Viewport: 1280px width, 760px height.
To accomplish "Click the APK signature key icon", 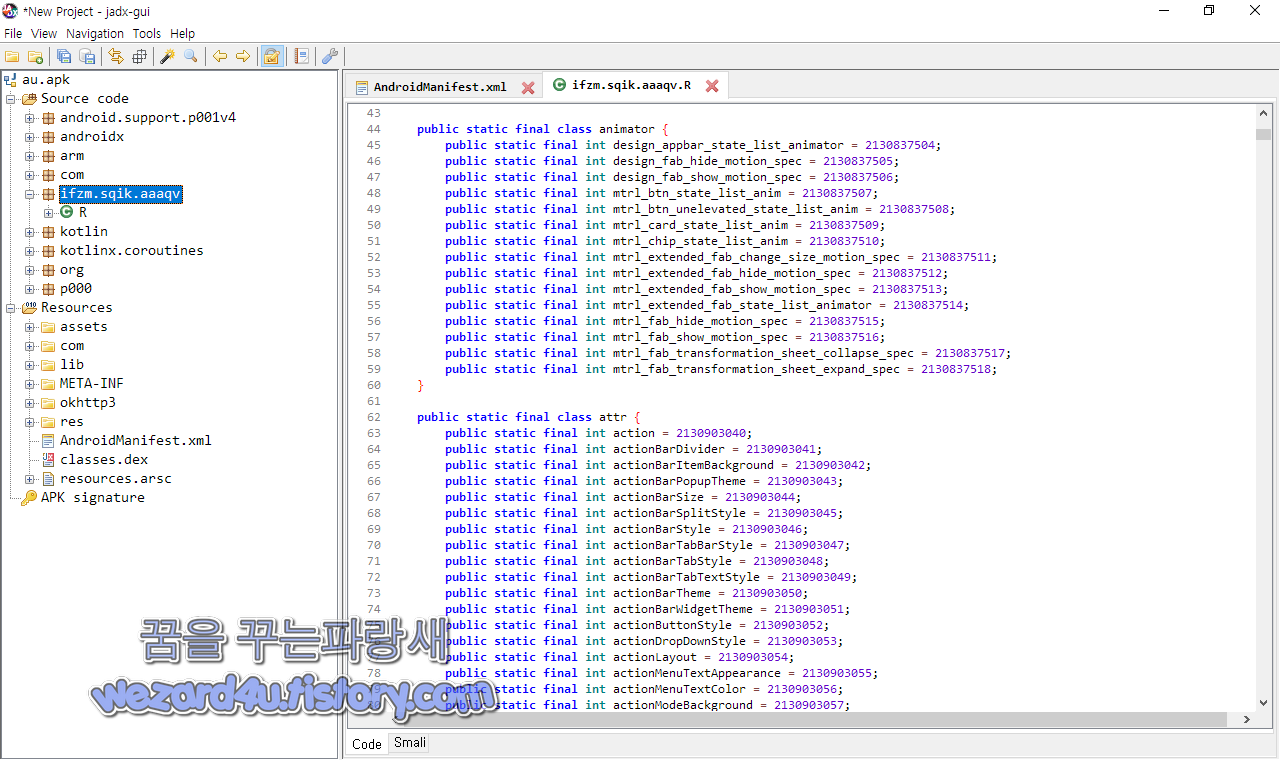I will coord(29,498).
